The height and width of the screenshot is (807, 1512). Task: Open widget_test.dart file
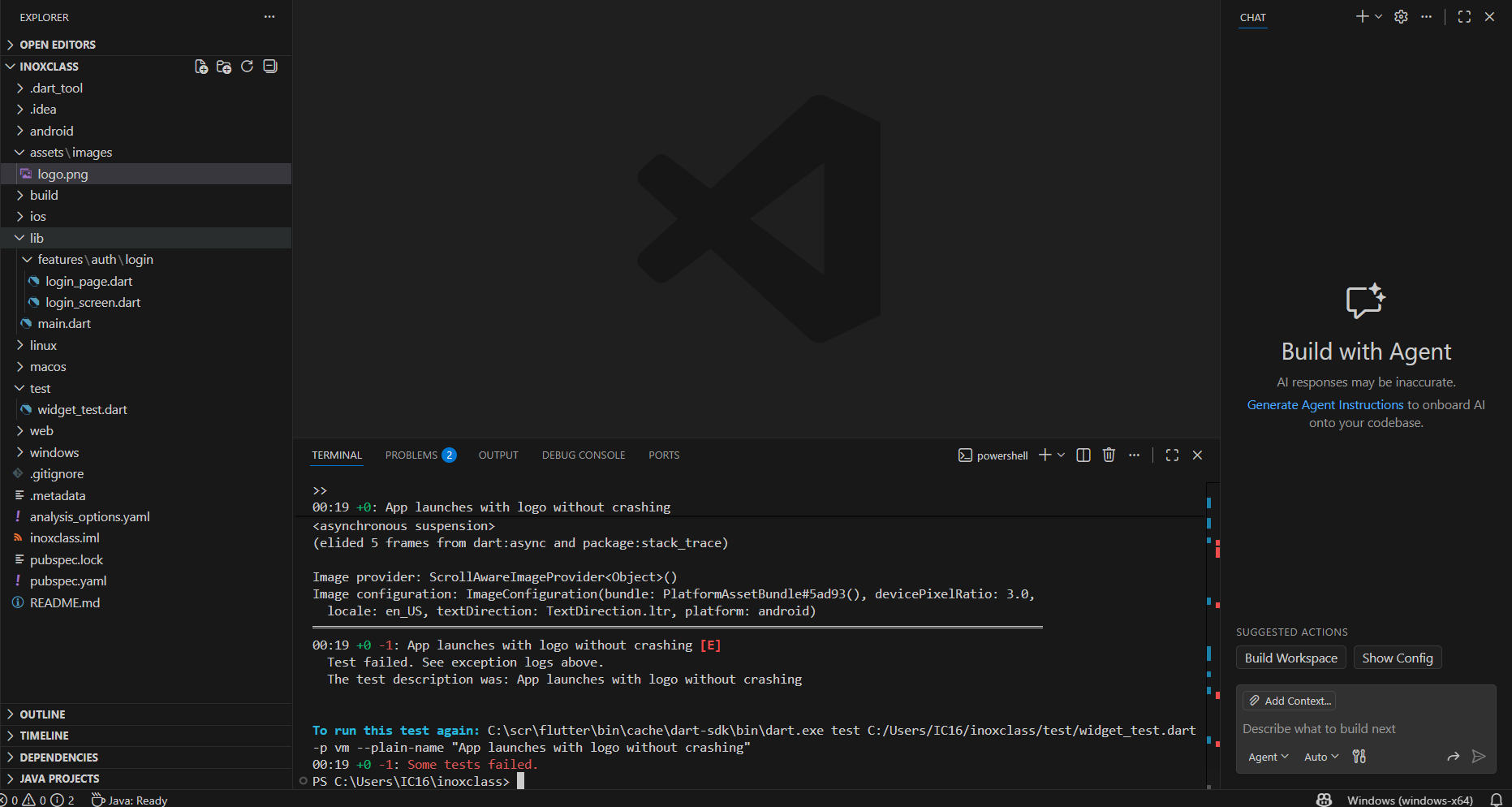tap(146, 409)
